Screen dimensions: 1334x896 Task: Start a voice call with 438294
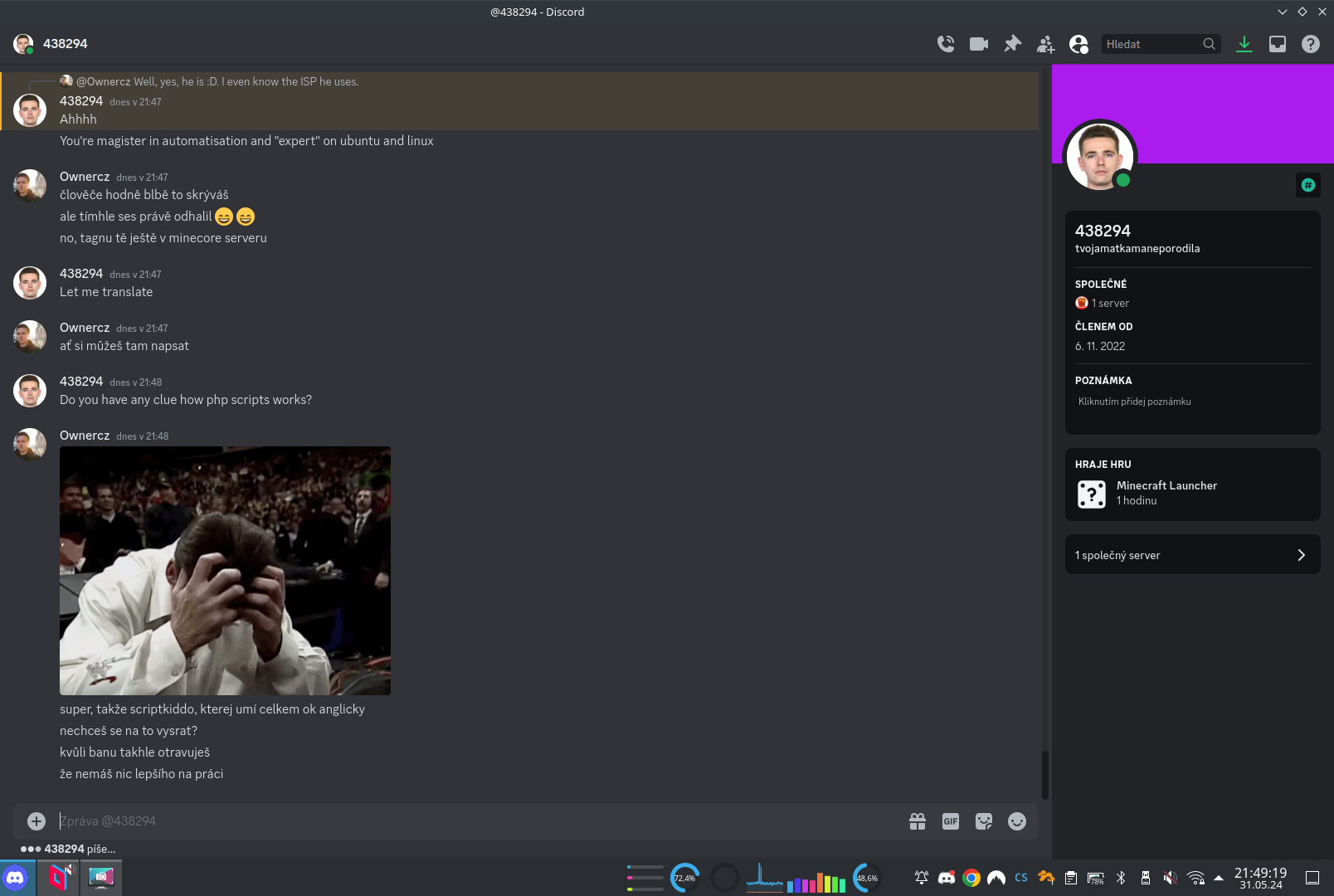tap(946, 44)
